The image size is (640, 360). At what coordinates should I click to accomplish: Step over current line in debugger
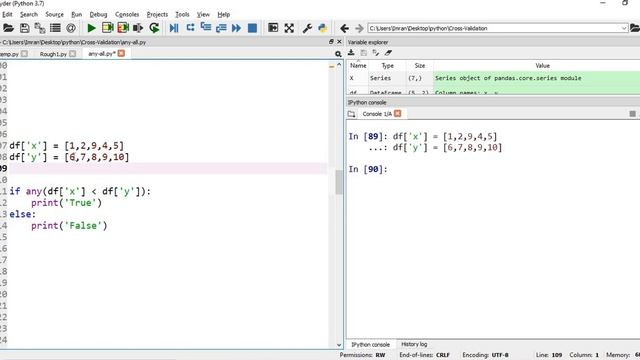coord(190,28)
